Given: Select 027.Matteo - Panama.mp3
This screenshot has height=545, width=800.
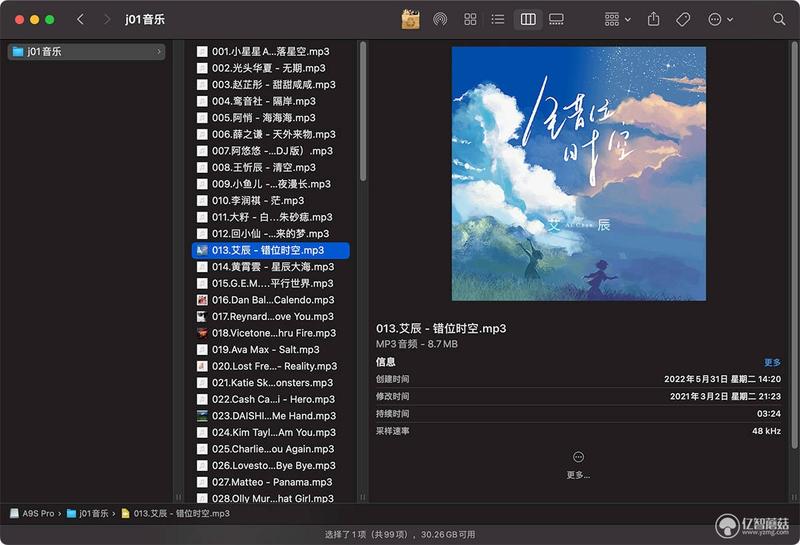Looking at the screenshot, I should coord(270,482).
